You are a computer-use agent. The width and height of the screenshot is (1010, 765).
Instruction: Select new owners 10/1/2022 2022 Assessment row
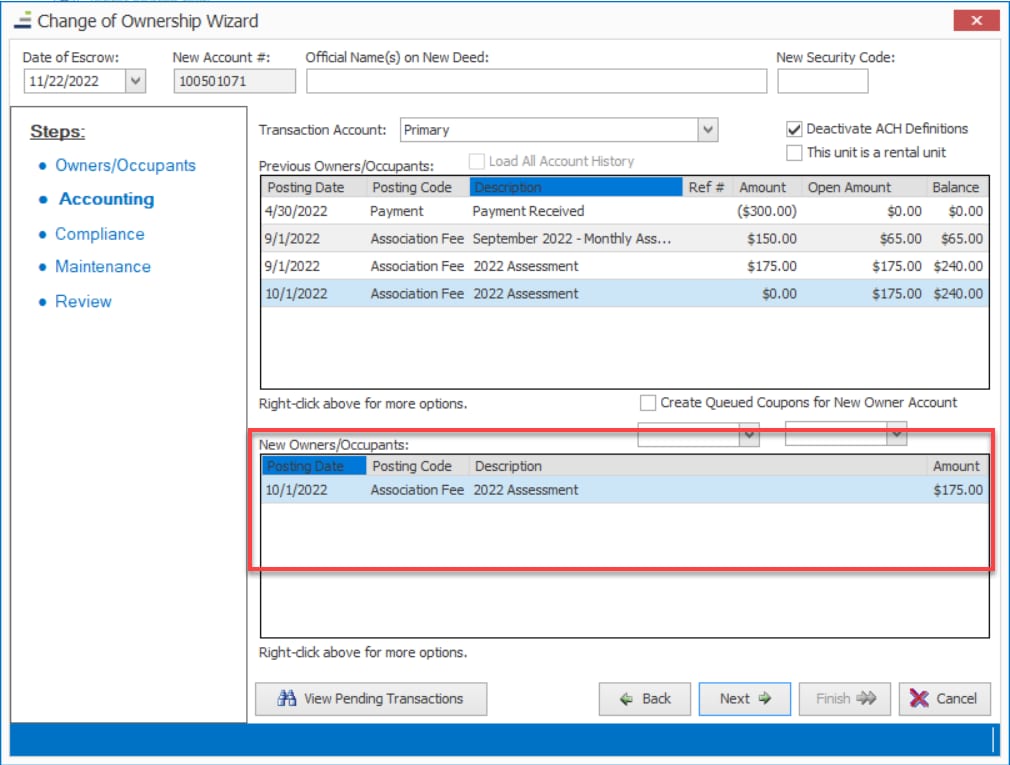[x=625, y=490]
